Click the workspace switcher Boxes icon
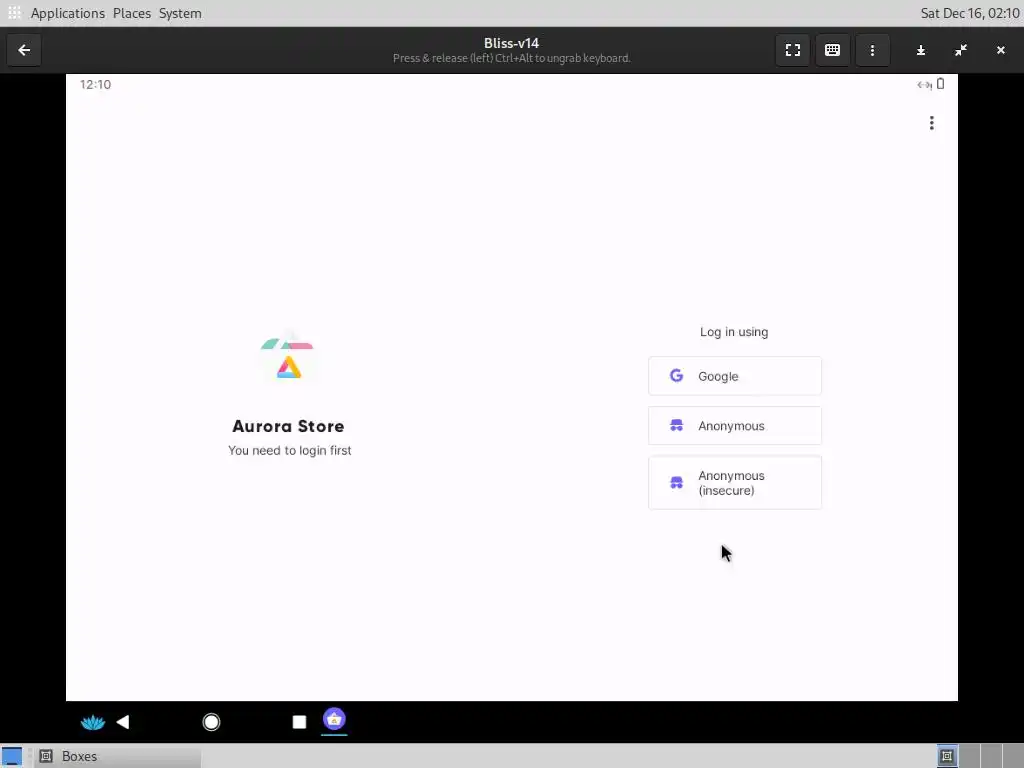1024x768 pixels. click(x=947, y=756)
